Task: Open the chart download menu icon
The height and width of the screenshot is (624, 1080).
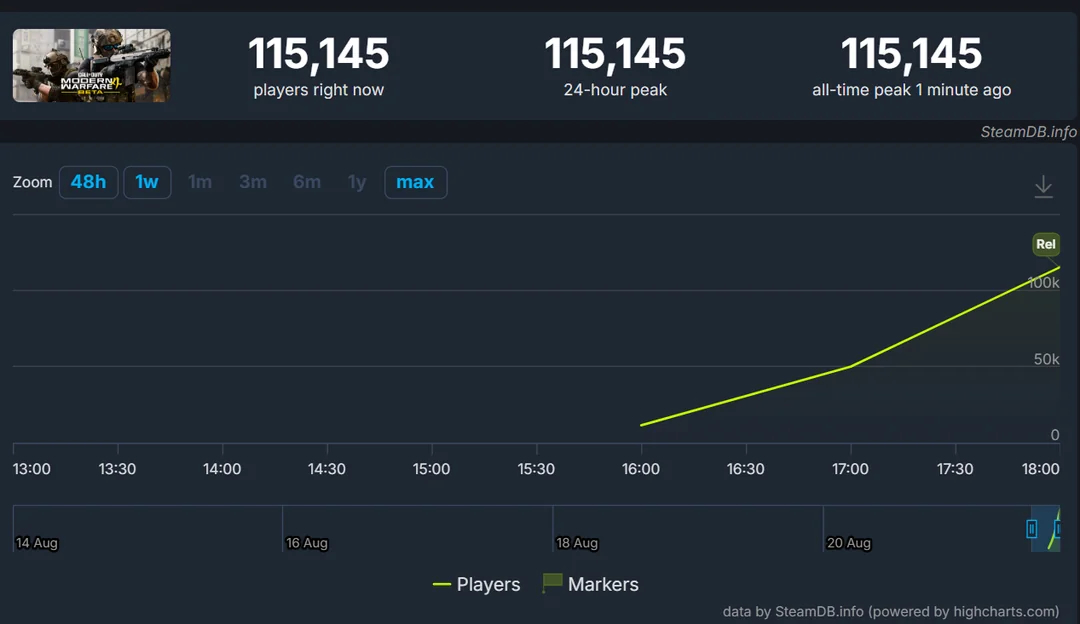Action: coord(1043,187)
